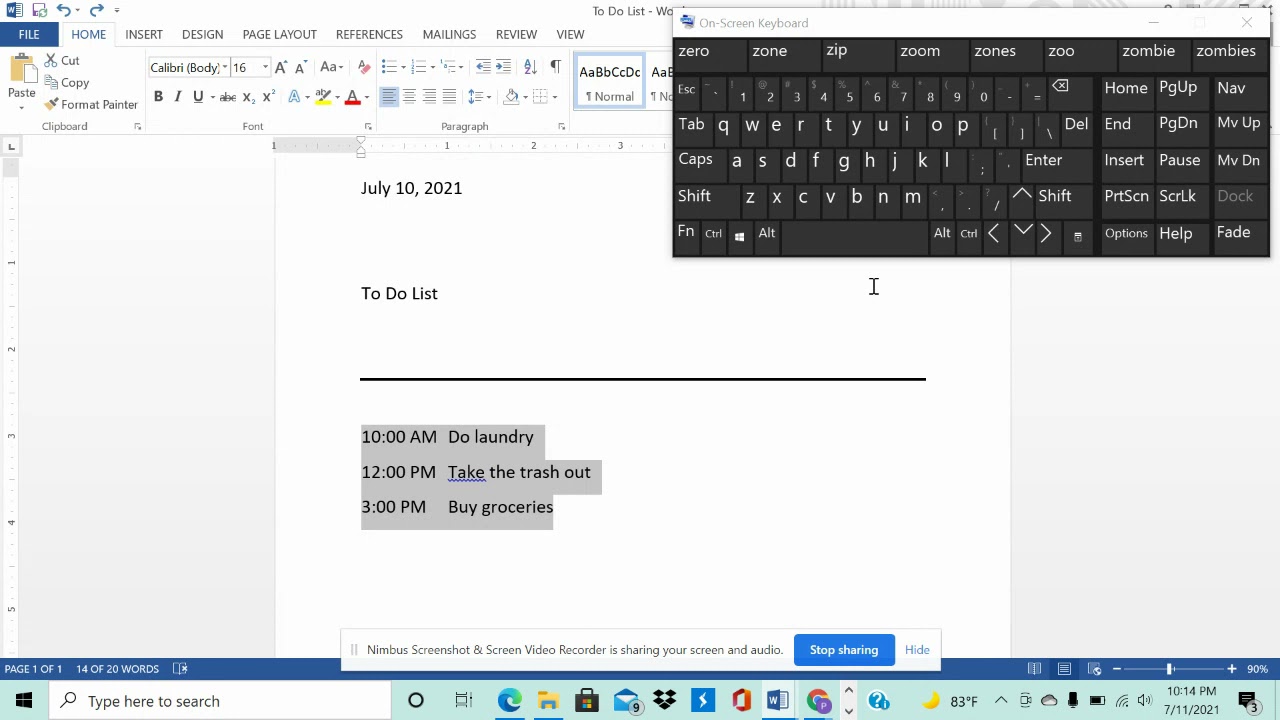This screenshot has height=720, width=1280.
Task: Clear all formatting from selection
Action: (x=363, y=67)
